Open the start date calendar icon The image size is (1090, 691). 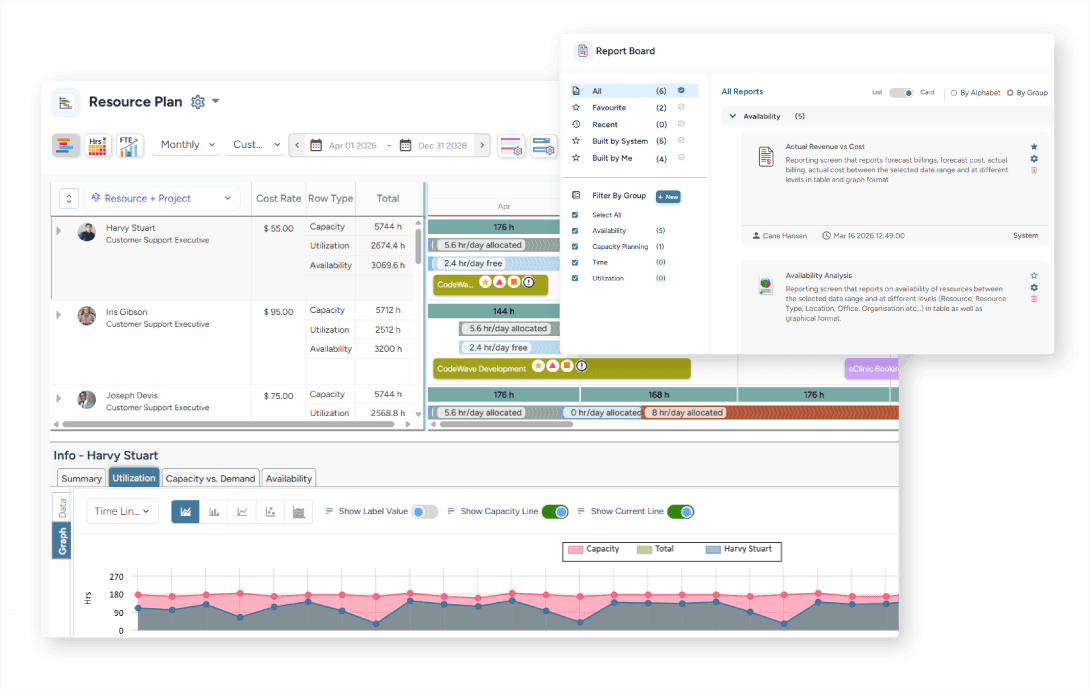tap(316, 145)
